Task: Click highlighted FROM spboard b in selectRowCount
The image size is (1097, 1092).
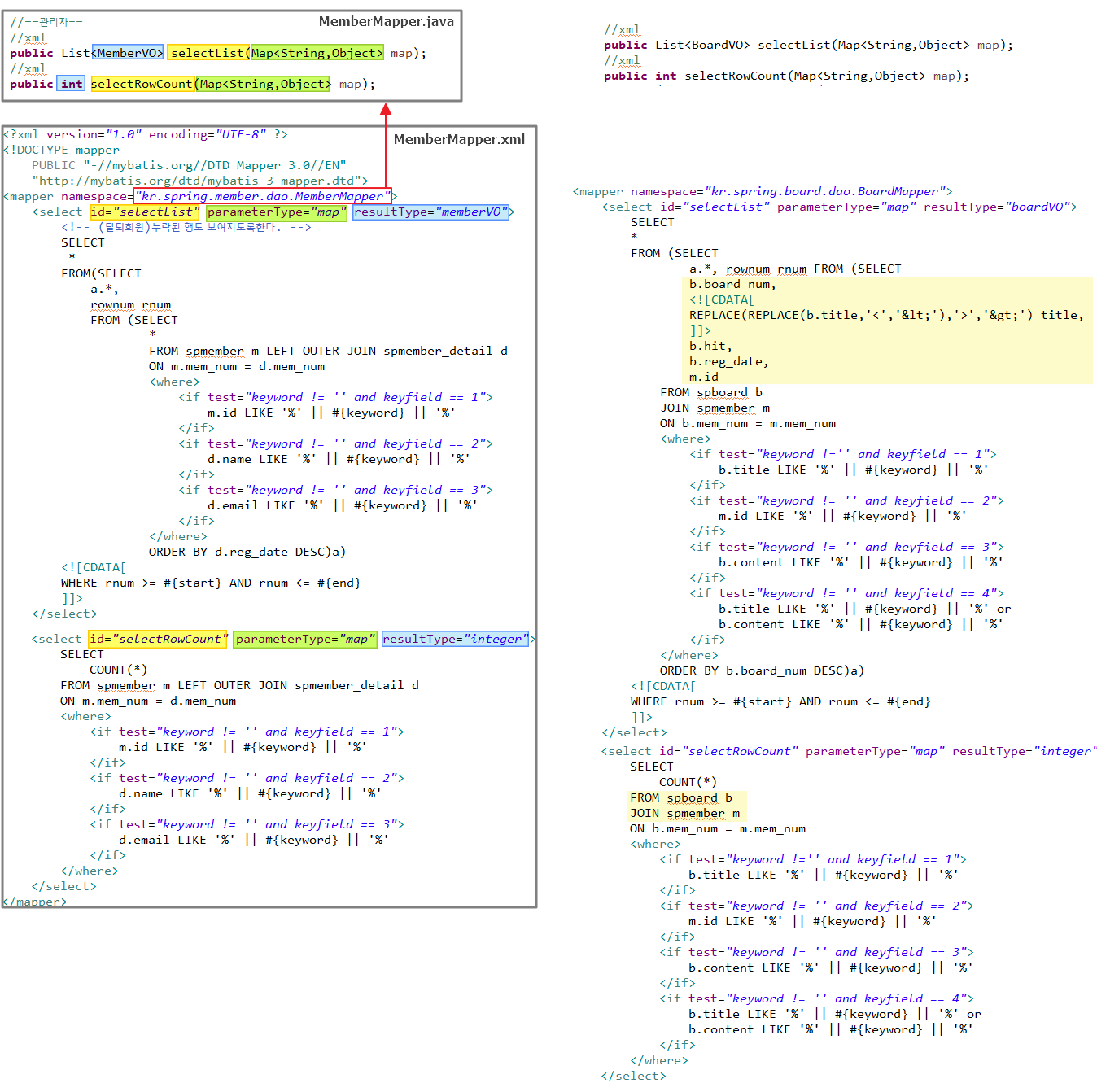Action: click(x=681, y=797)
